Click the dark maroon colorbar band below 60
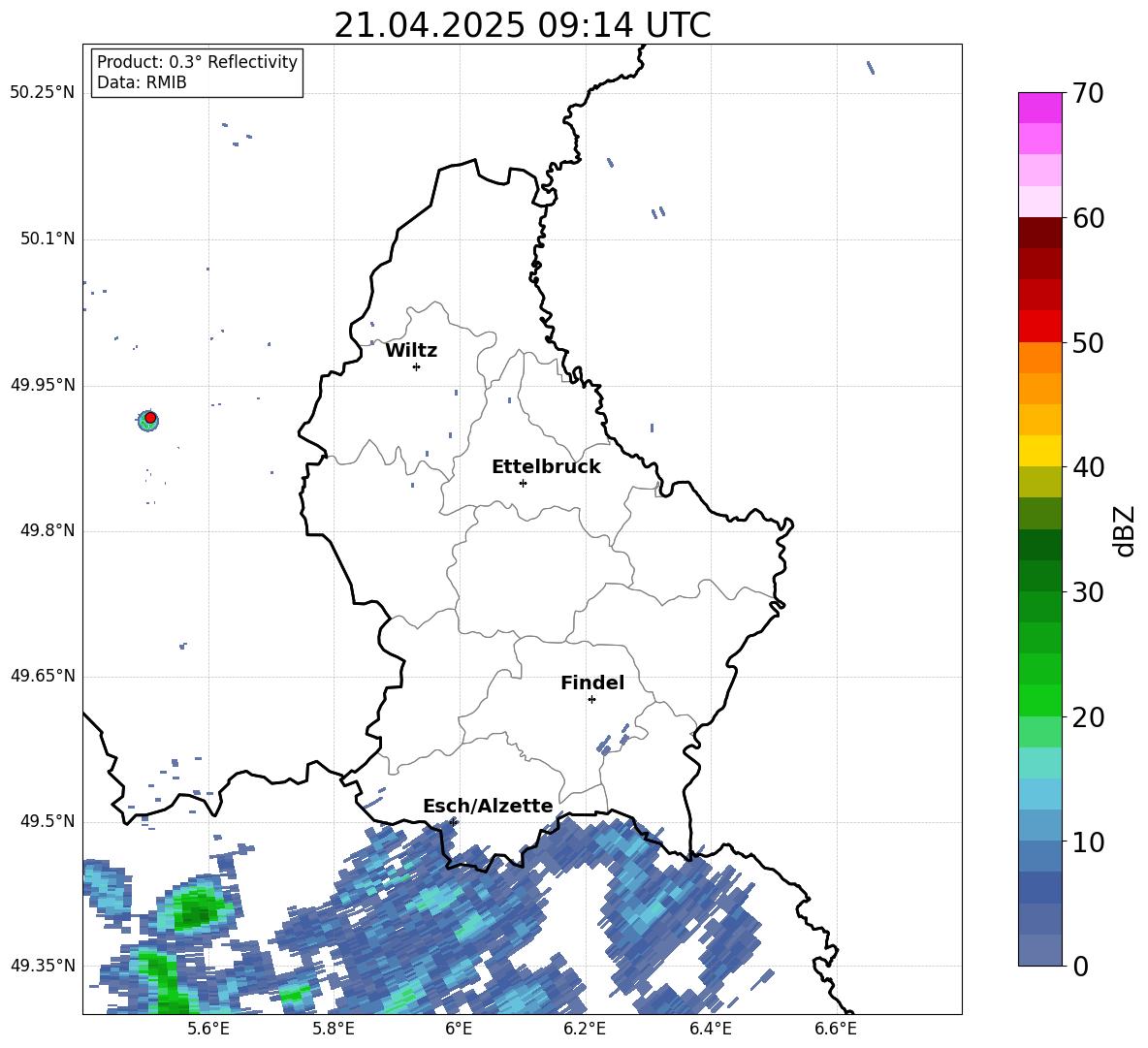 (x=1039, y=233)
